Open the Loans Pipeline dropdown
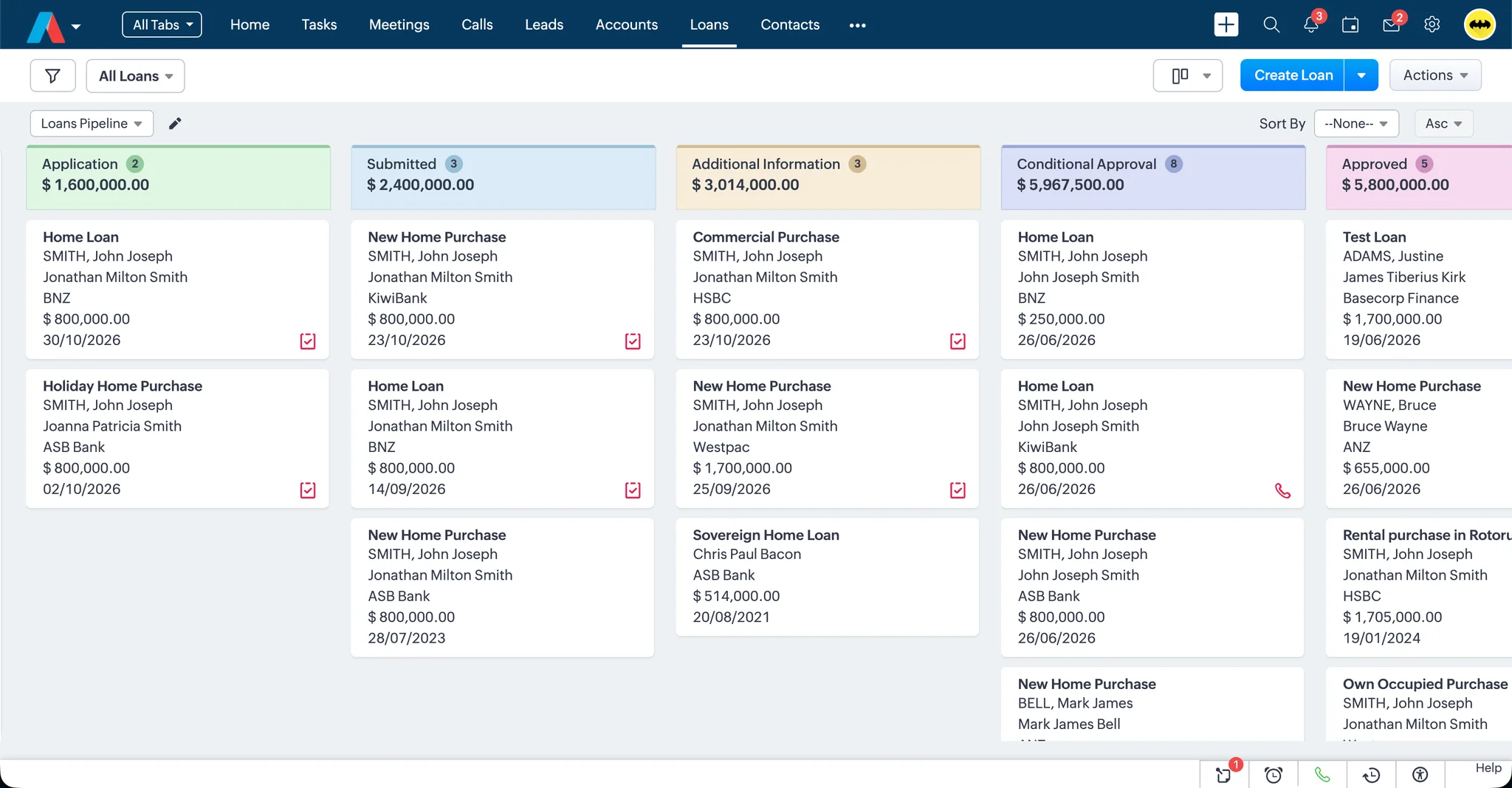Screen dimensions: 1512x788 92,123
